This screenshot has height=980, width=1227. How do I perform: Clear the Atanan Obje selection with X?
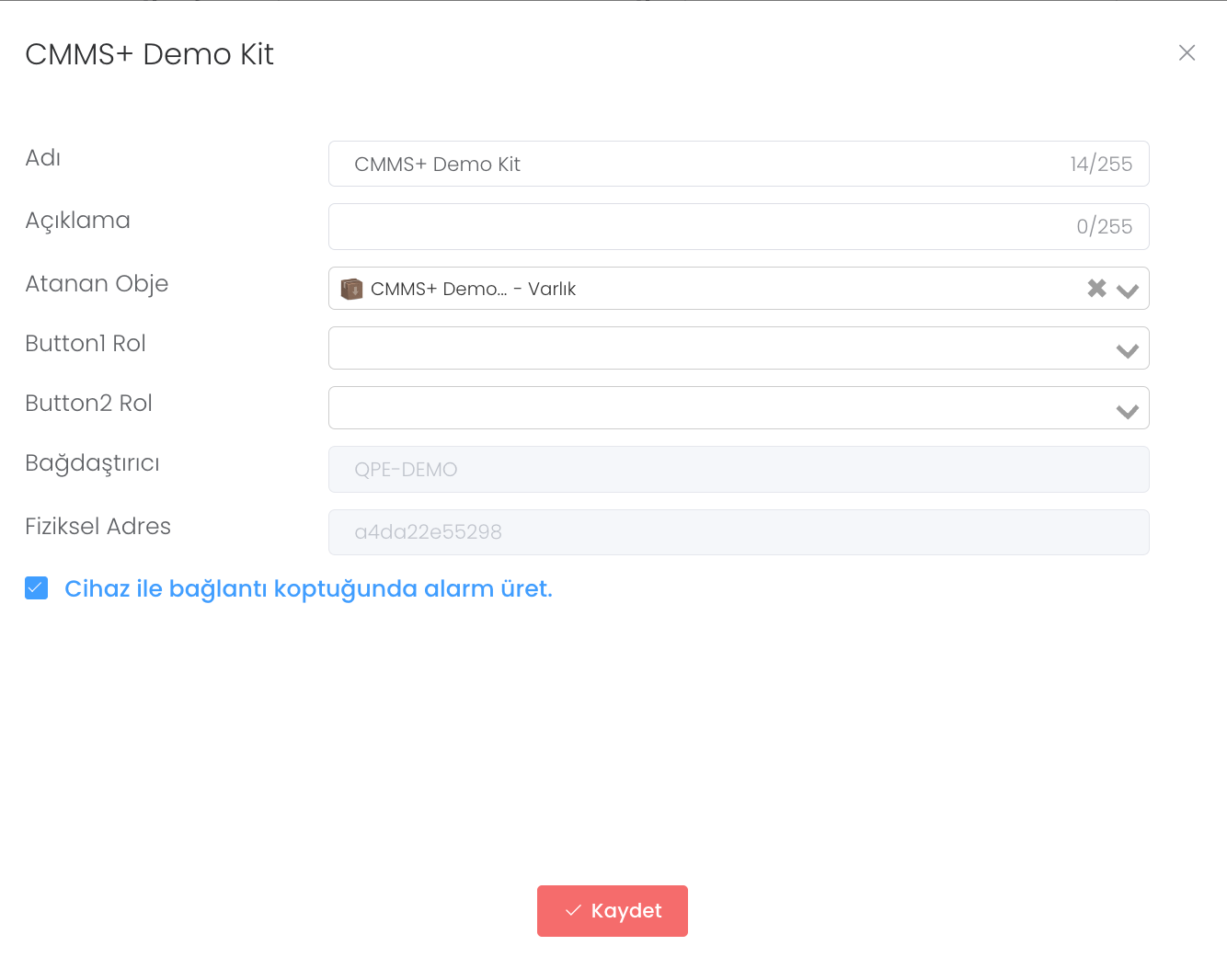1096,289
